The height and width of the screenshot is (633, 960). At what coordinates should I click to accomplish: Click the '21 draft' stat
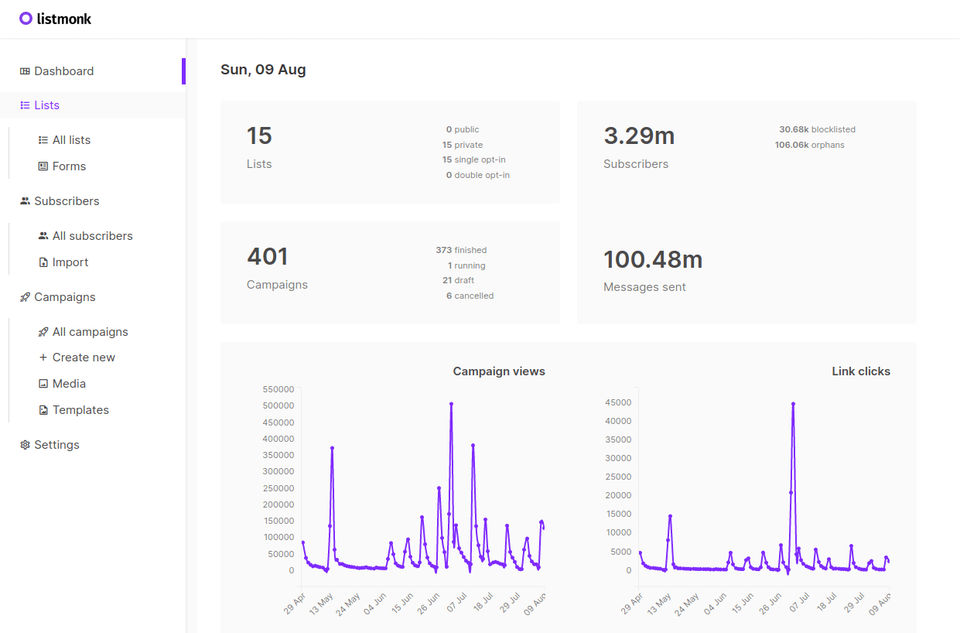click(458, 280)
